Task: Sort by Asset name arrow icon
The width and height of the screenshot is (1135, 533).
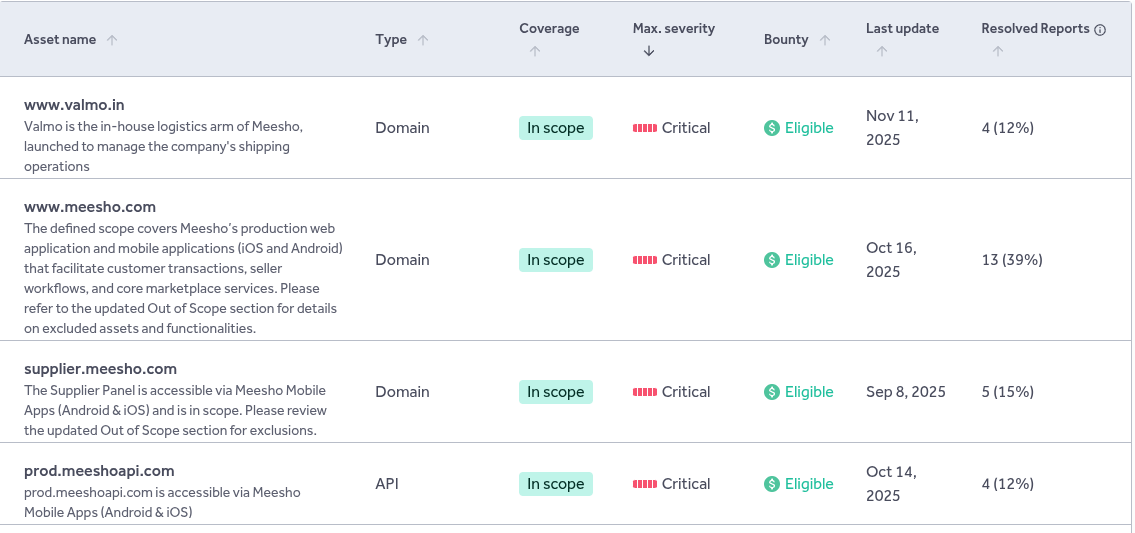Action: point(111,40)
